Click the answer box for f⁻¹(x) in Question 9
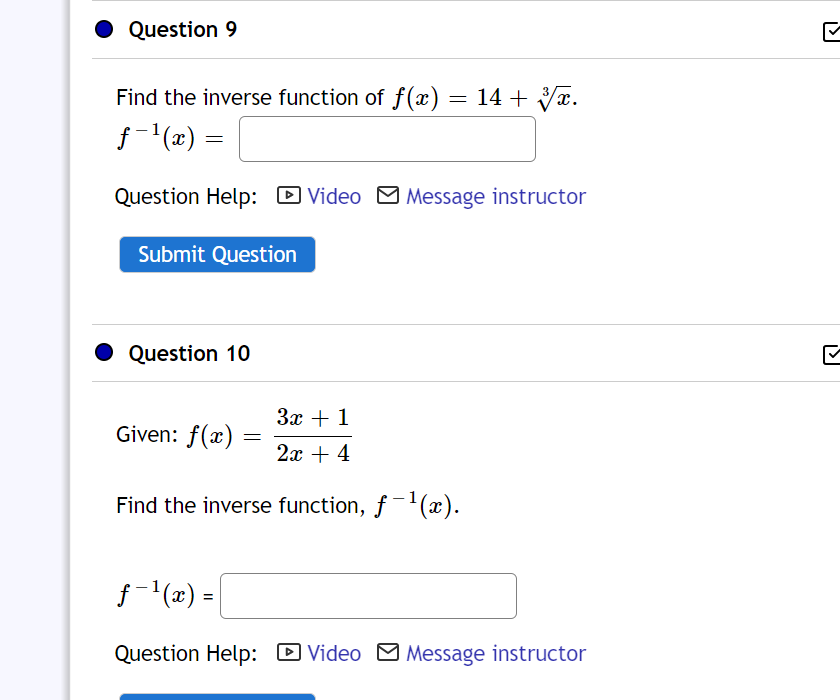Viewport: 840px width, 700px height. (387, 139)
